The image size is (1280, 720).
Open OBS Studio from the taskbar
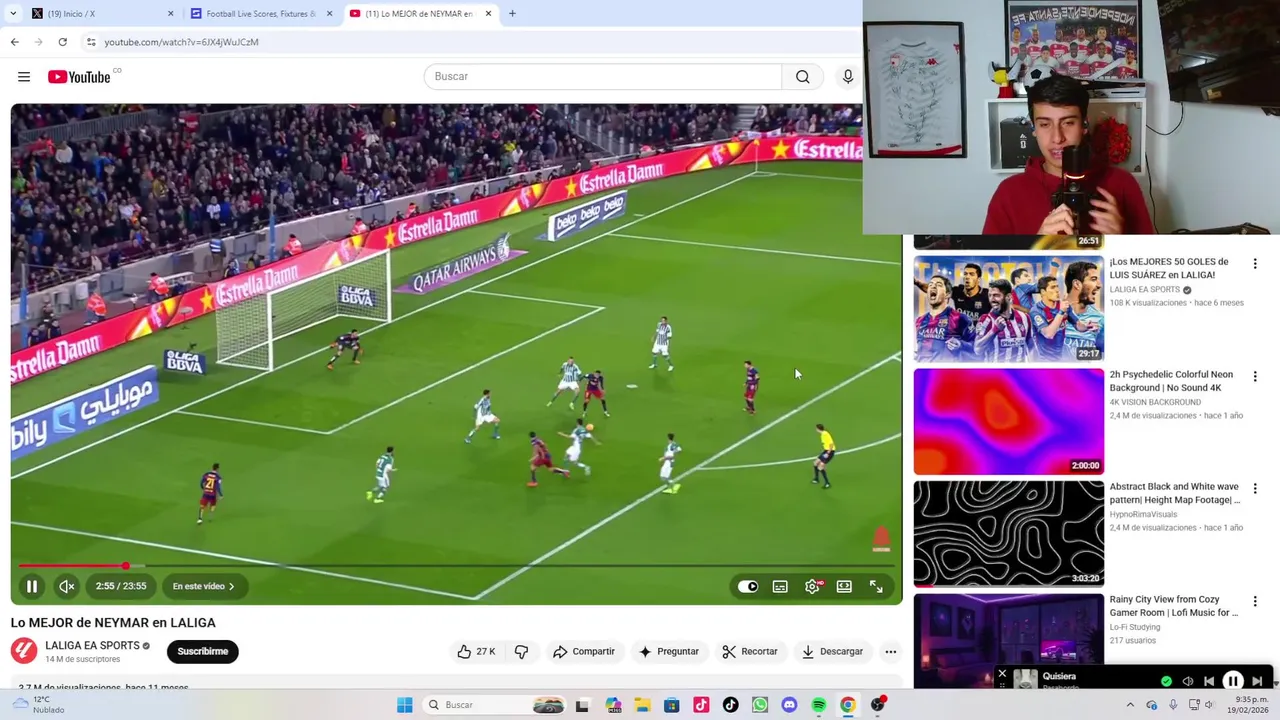[877, 705]
